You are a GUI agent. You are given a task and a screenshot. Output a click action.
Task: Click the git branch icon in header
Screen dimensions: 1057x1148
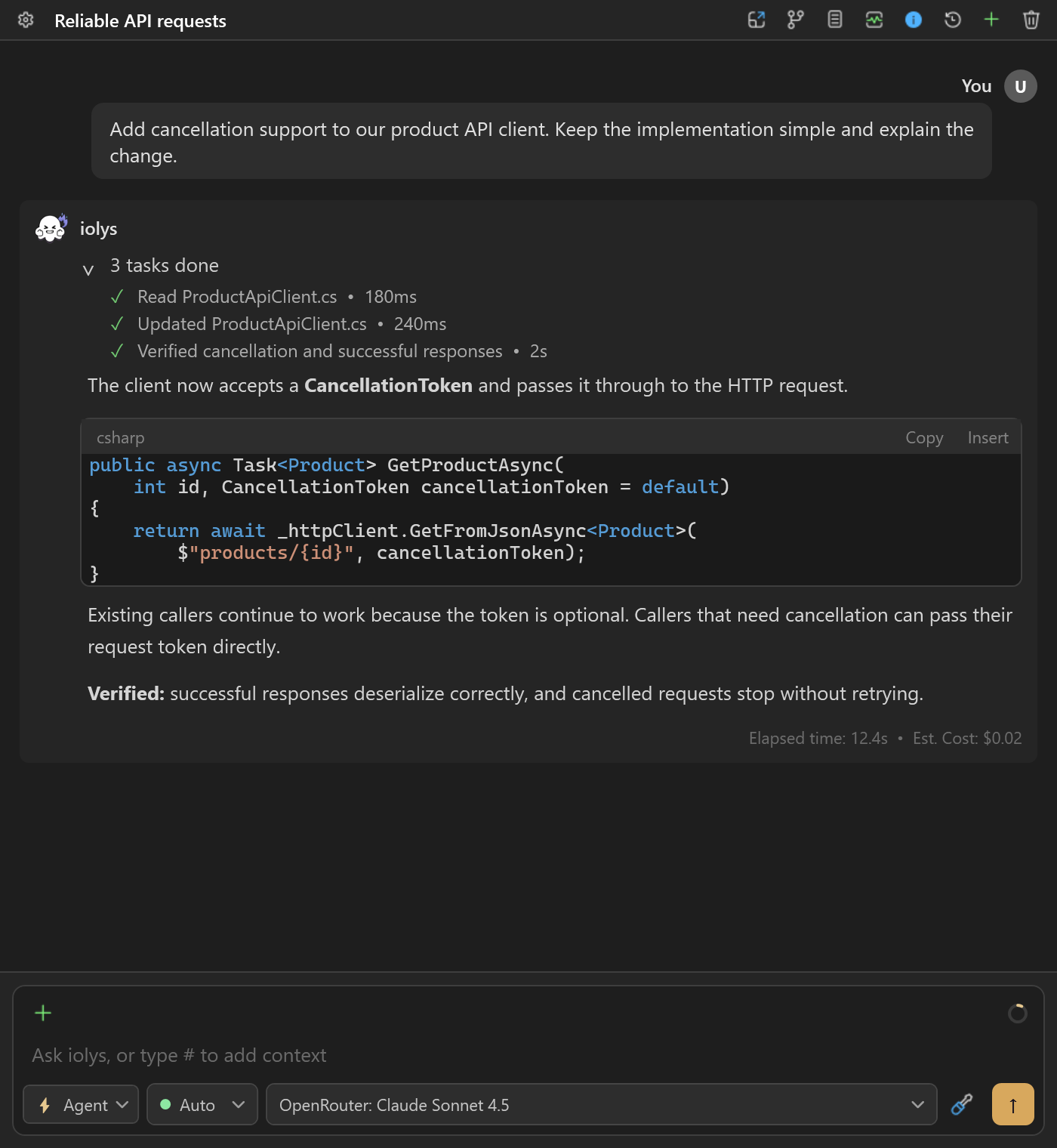[x=796, y=20]
